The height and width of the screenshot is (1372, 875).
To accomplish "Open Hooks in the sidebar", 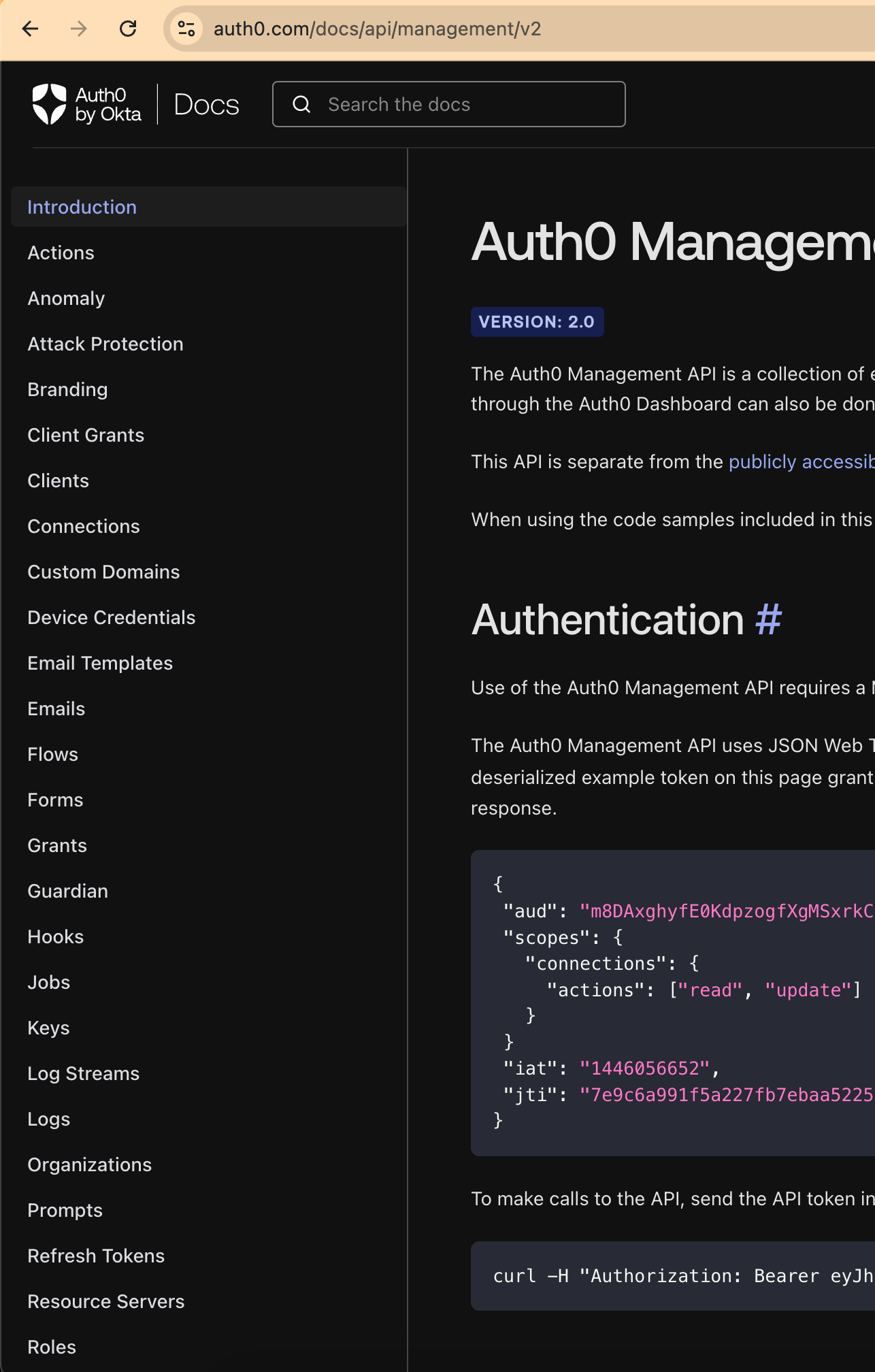I will click(55, 936).
